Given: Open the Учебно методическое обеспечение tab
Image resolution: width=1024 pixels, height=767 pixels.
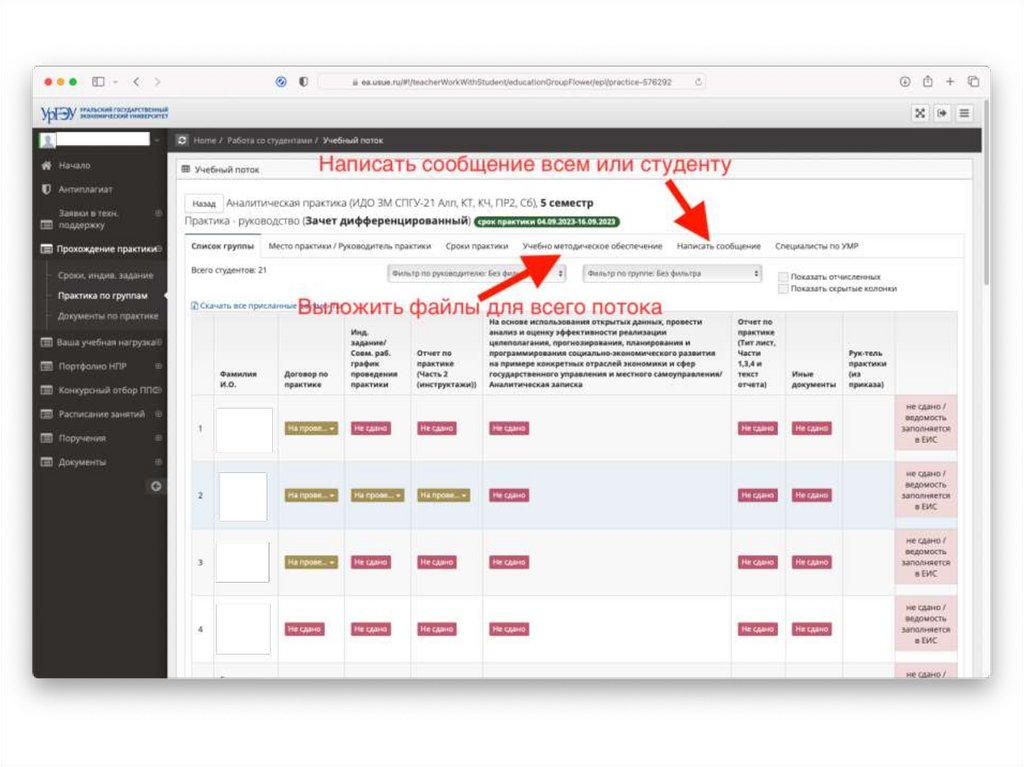Looking at the screenshot, I should (x=592, y=246).
